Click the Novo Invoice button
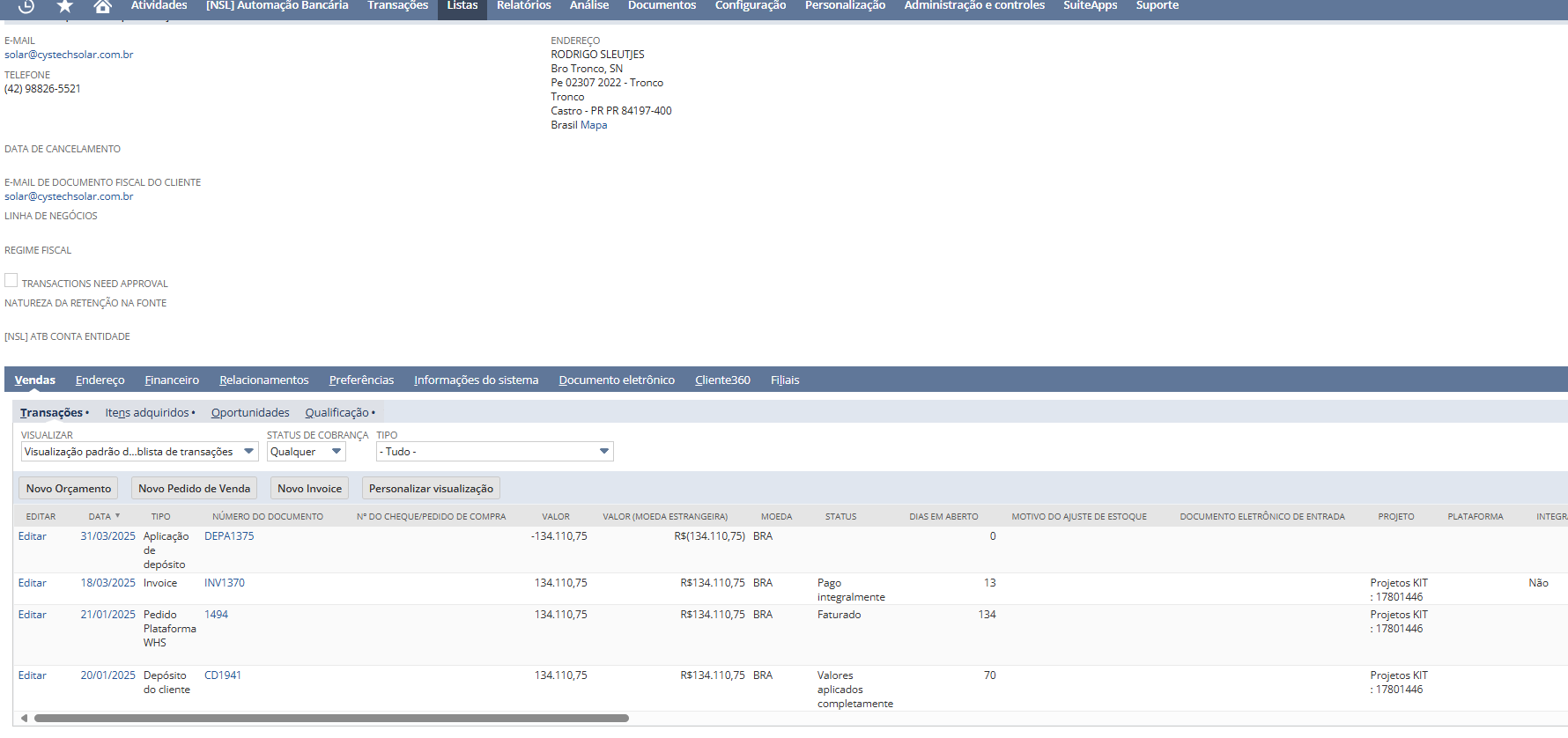1568x738 pixels. pos(309,489)
